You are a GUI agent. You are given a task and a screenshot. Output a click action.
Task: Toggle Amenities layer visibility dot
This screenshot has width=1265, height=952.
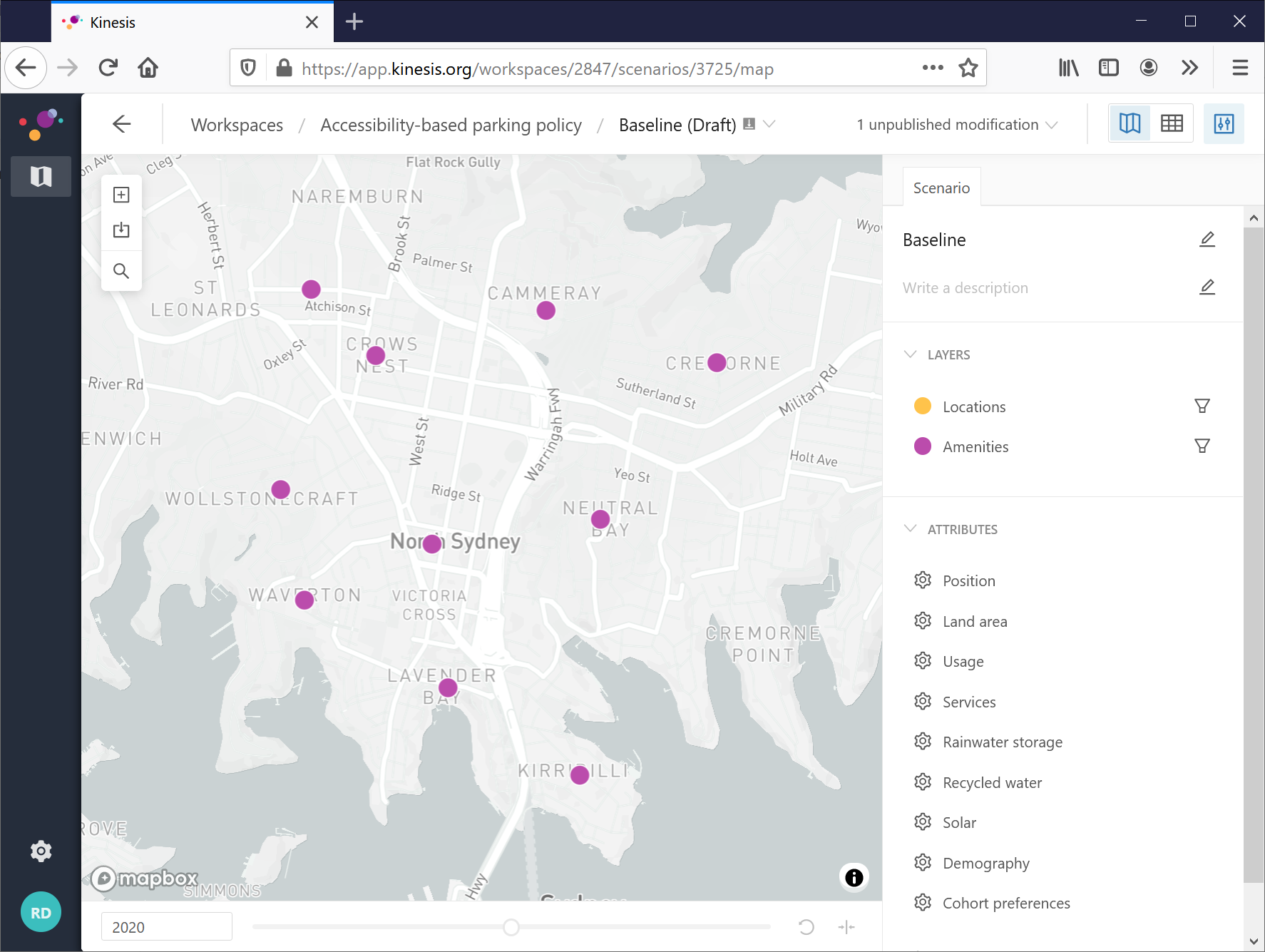[x=923, y=446]
